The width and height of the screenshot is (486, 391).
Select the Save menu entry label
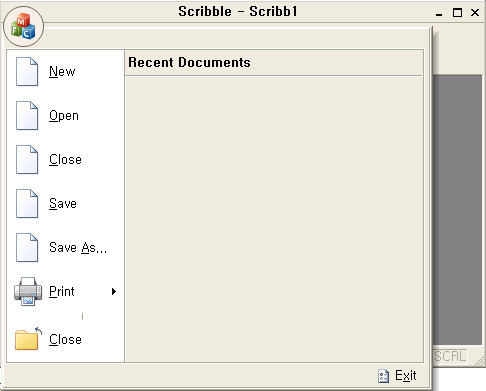63,203
